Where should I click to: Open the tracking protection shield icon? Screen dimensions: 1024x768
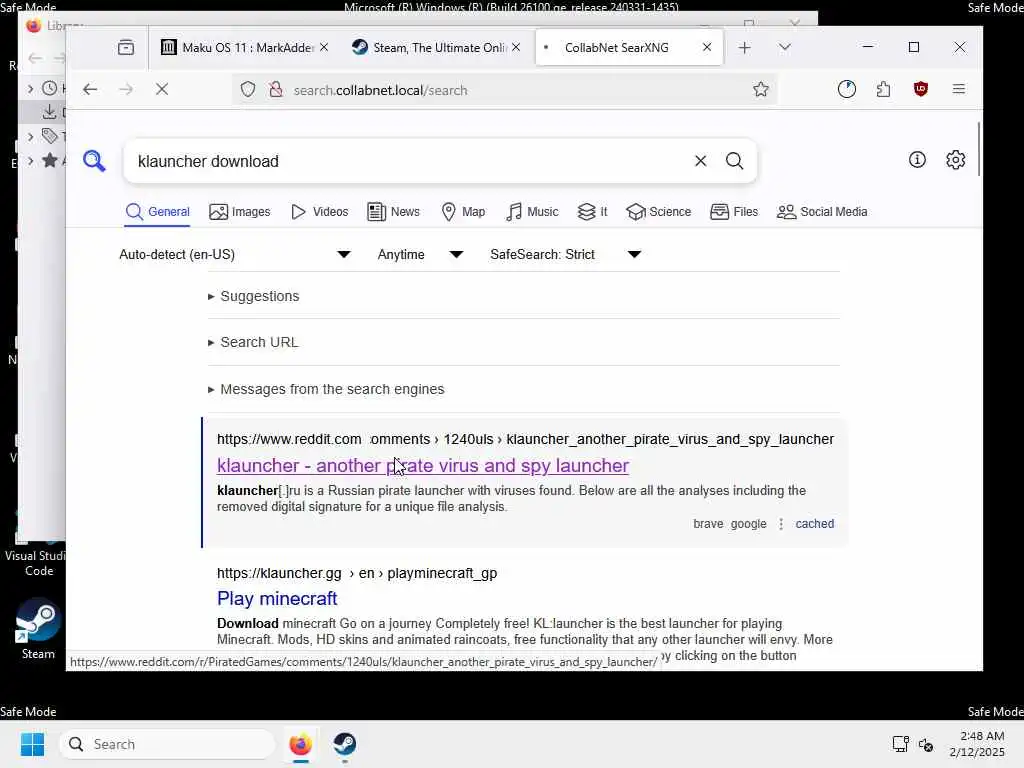click(x=248, y=89)
